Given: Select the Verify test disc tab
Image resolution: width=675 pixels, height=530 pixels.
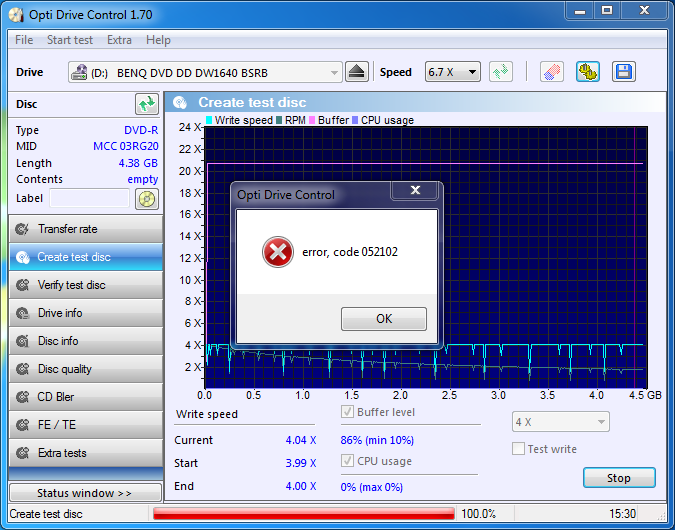Looking at the screenshot, I should (86, 285).
